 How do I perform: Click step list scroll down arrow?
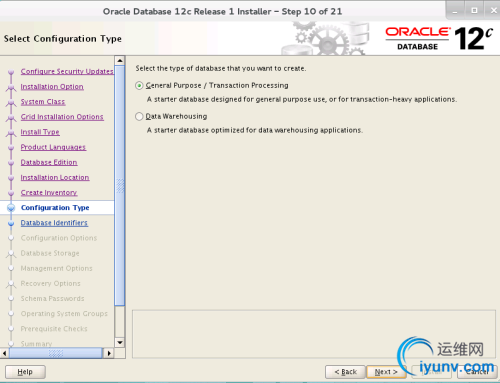120,342
